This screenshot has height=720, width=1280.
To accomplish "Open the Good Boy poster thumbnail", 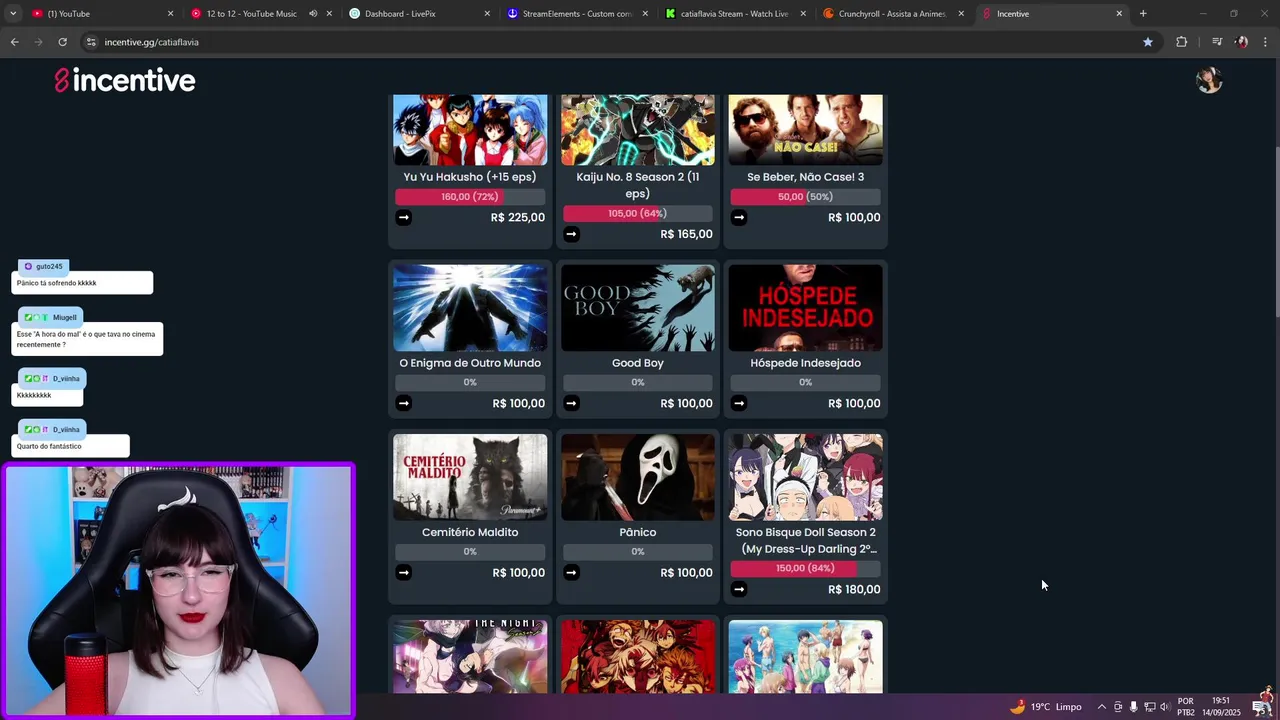I will click(x=638, y=308).
